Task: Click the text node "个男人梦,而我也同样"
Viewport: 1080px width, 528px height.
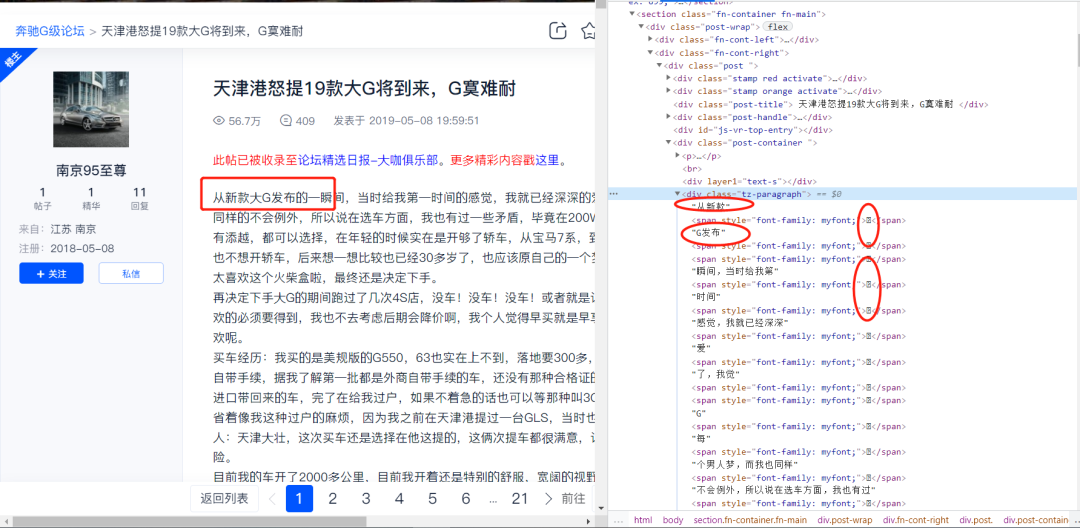Action: [x=744, y=465]
